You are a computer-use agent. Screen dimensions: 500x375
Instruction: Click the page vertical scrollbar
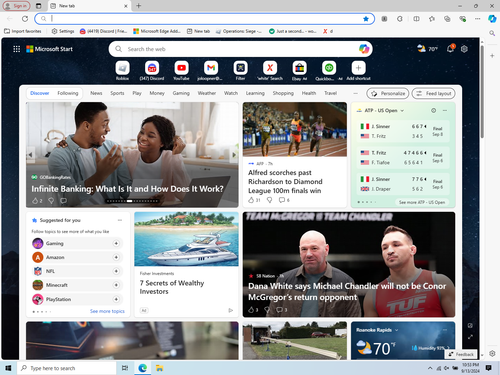point(482,92)
